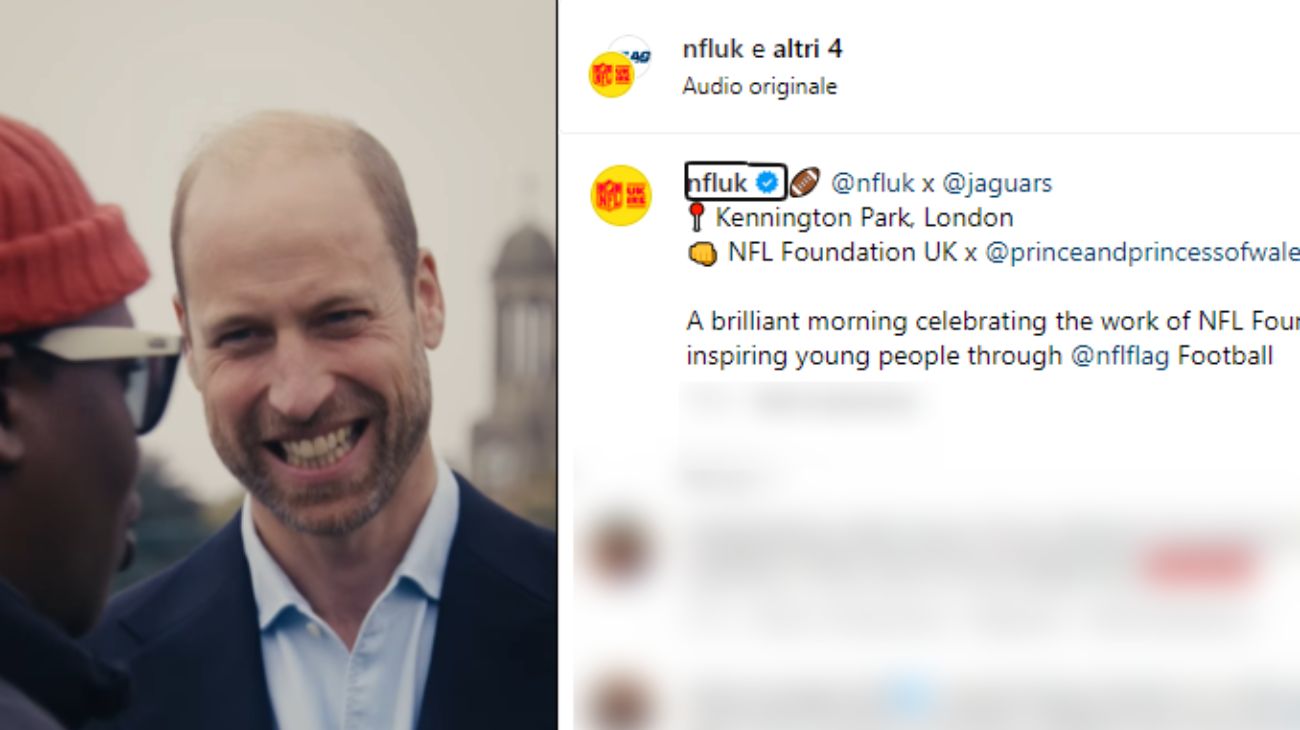Click the video of the smiling man
This screenshot has width=1300, height=730.
[x=278, y=365]
